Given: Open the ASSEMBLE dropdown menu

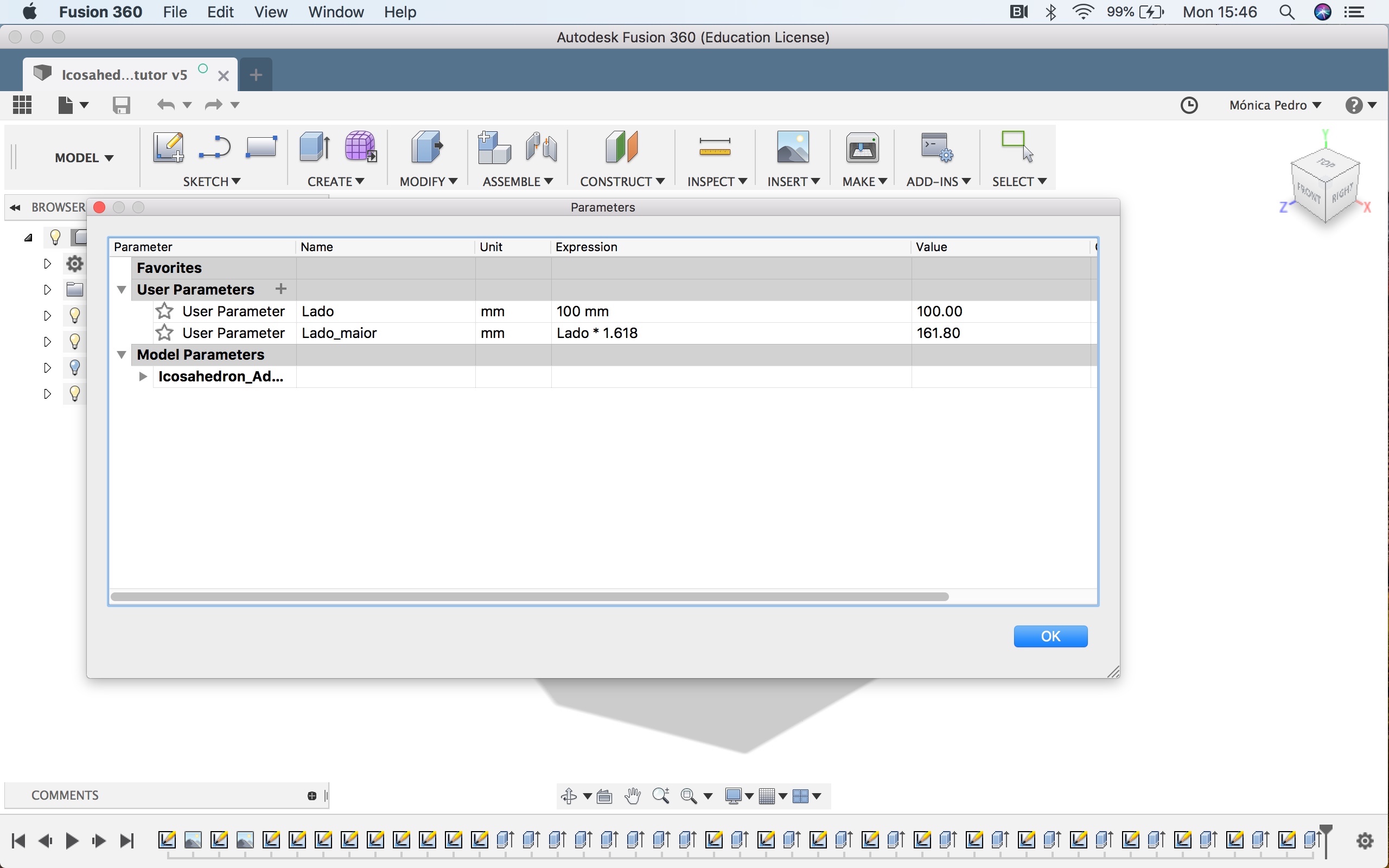Looking at the screenshot, I should [x=518, y=181].
